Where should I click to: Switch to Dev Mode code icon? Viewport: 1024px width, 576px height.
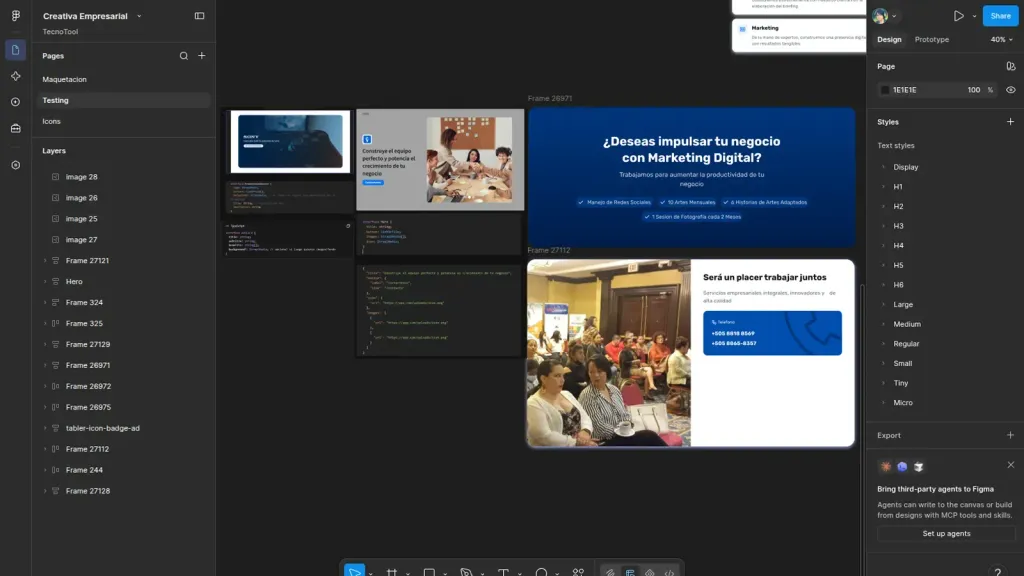(x=669, y=572)
